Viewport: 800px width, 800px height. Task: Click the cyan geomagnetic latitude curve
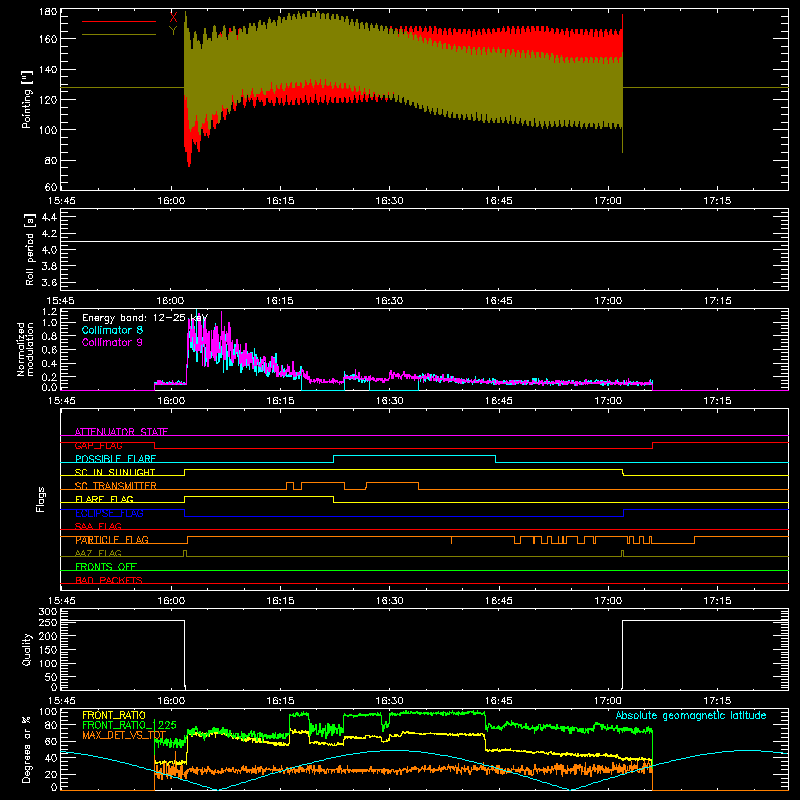click(x=391, y=750)
